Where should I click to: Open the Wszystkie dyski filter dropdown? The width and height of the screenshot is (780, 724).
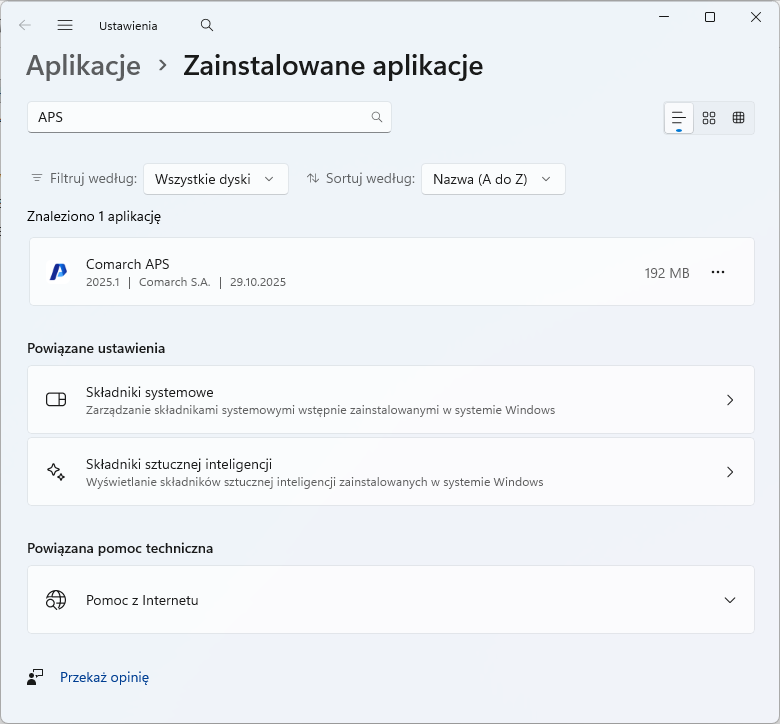(x=216, y=179)
